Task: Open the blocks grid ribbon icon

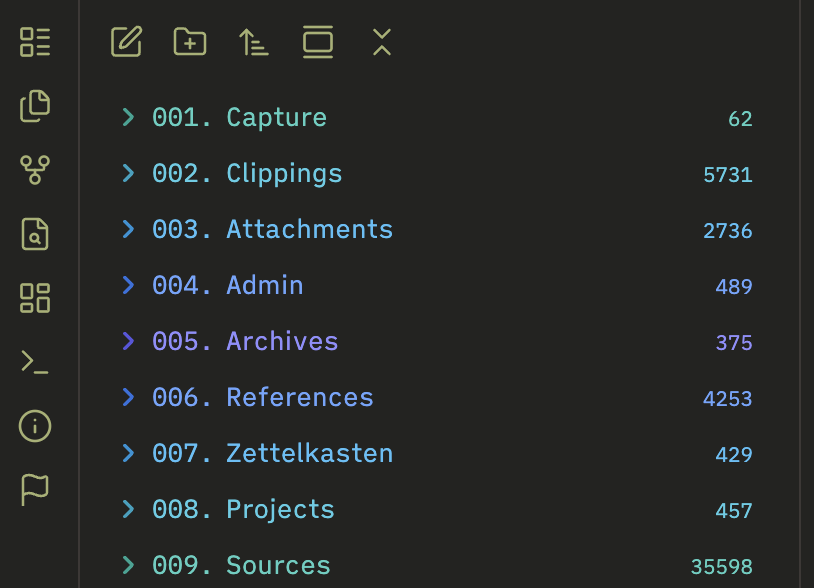Action: [35, 298]
